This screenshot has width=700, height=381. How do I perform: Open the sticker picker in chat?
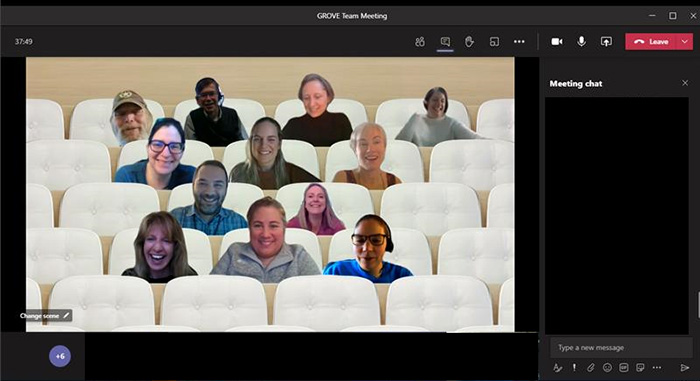click(640, 368)
